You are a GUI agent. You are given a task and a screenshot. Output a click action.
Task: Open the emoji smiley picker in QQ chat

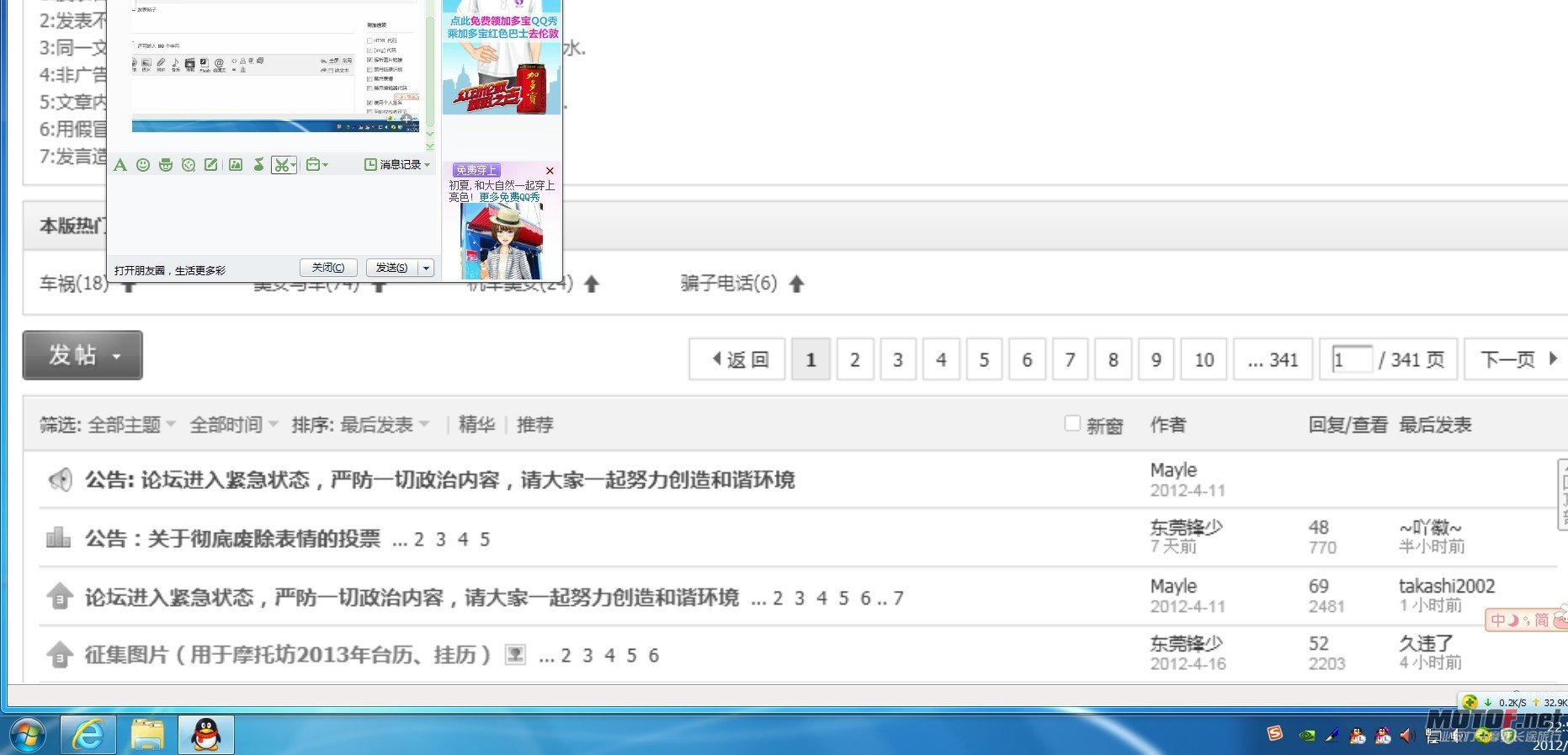(143, 165)
